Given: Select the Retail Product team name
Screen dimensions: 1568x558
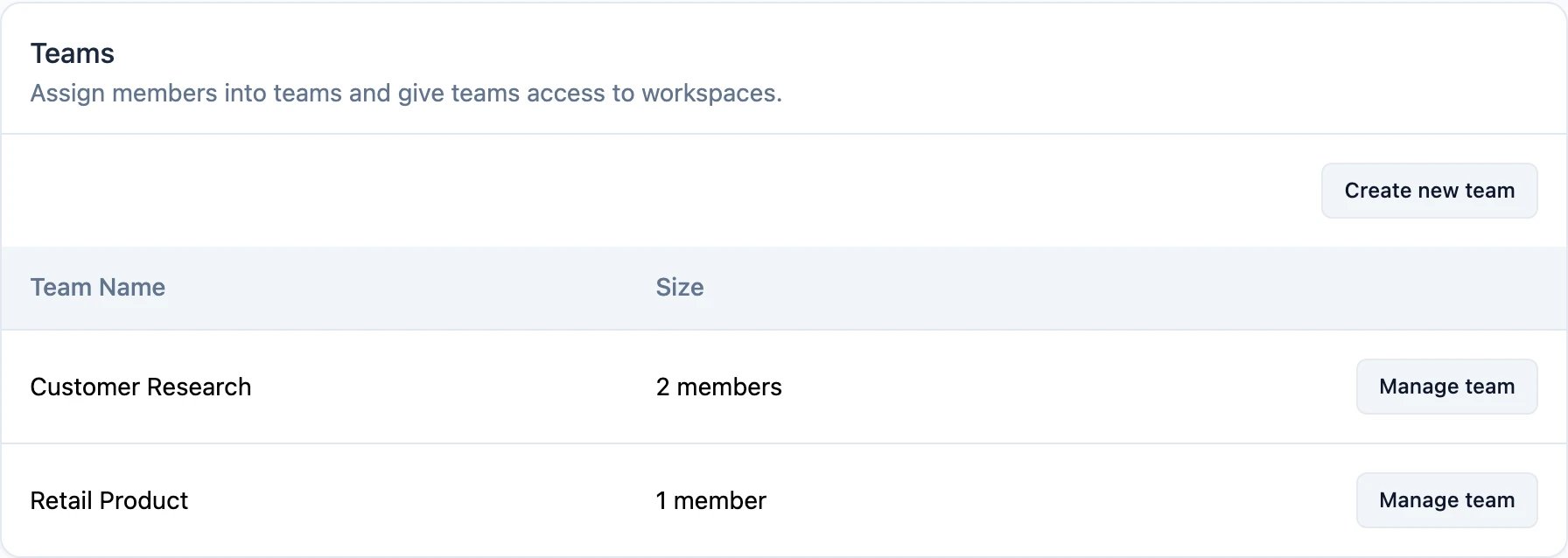Looking at the screenshot, I should (109, 500).
